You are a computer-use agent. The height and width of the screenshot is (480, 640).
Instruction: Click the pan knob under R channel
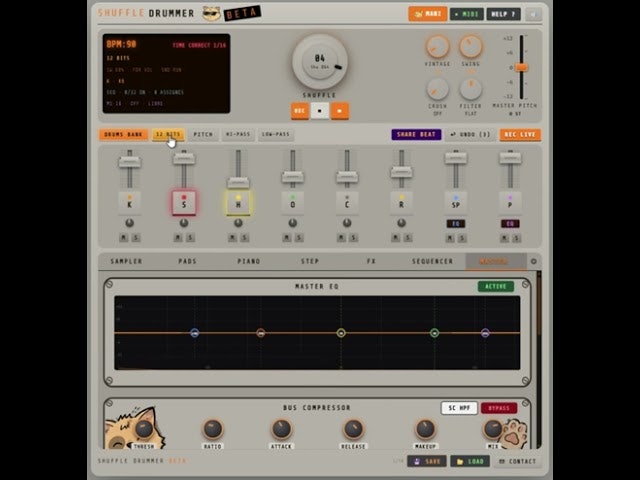click(401, 223)
